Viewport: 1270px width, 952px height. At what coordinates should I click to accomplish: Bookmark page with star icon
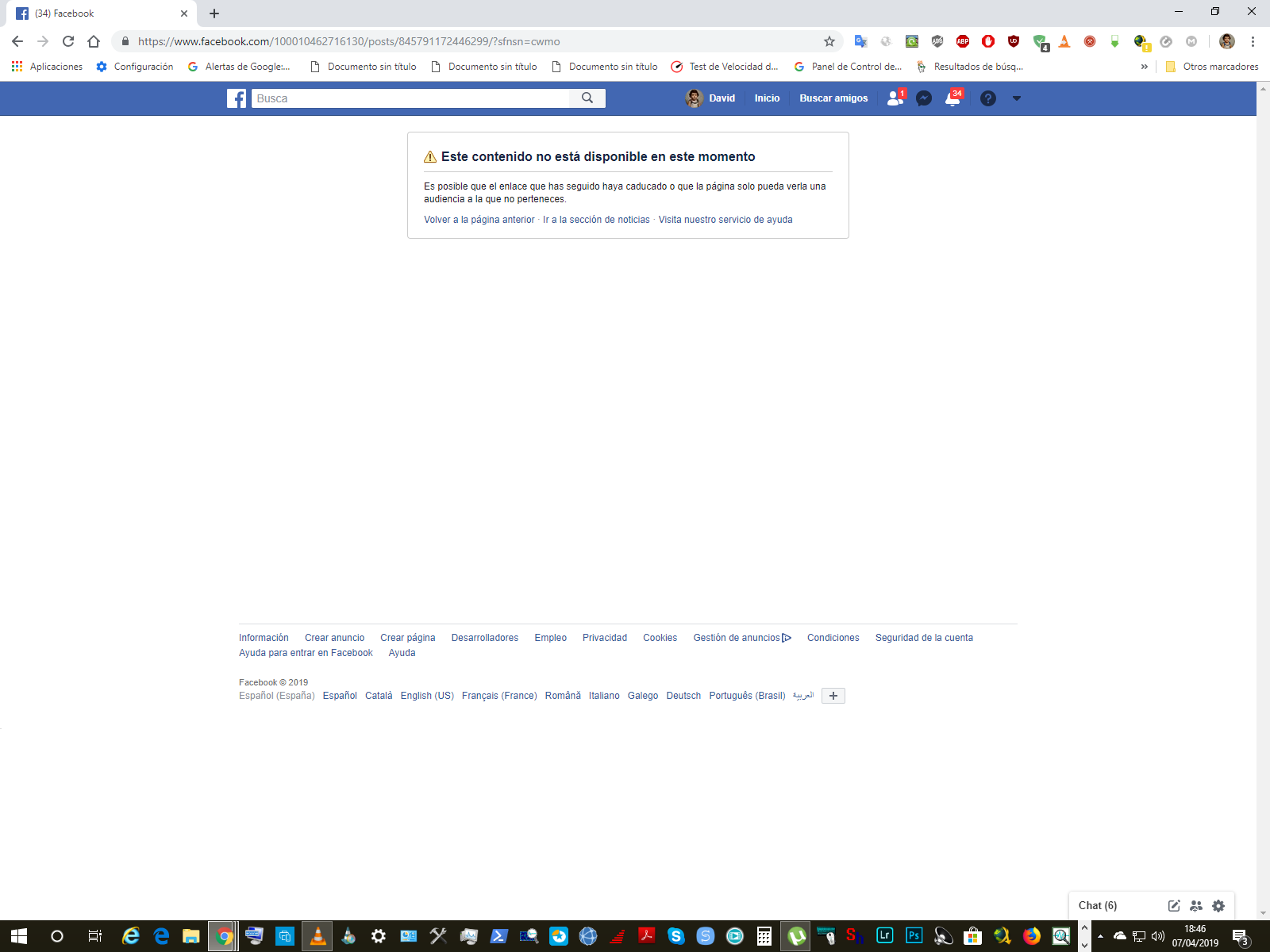tap(829, 41)
